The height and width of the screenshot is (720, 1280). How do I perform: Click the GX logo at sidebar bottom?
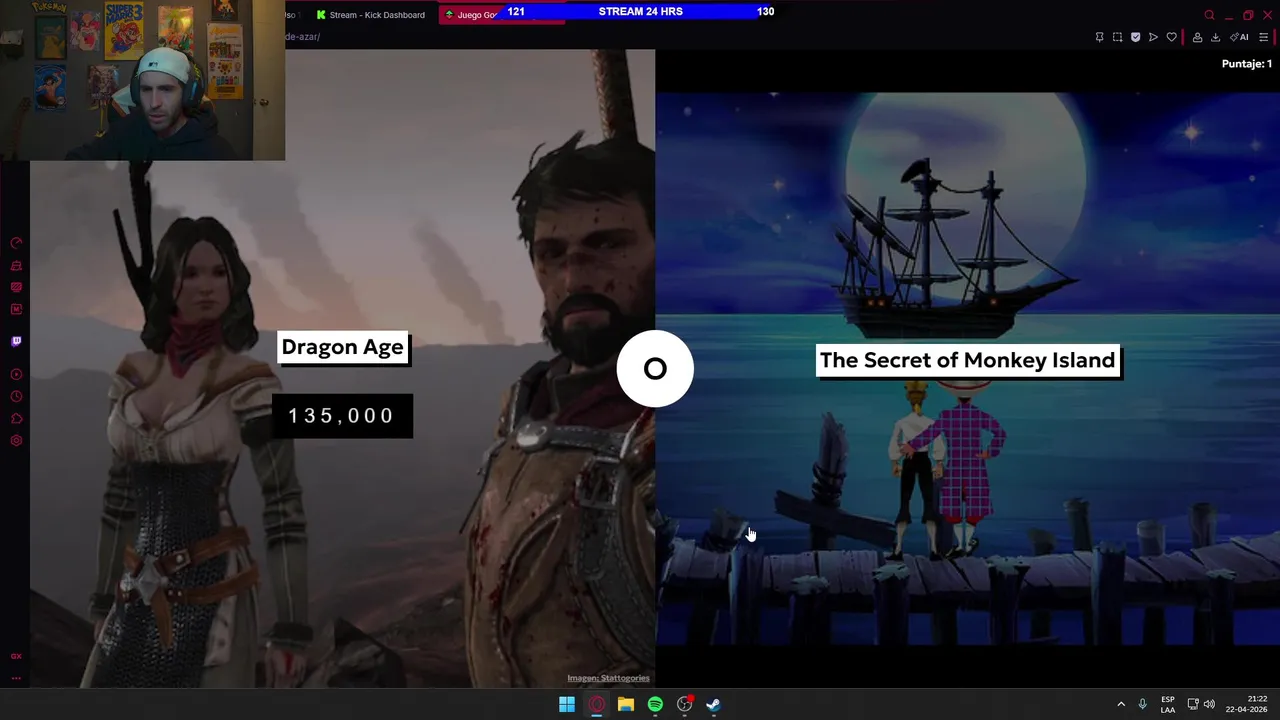(x=16, y=656)
